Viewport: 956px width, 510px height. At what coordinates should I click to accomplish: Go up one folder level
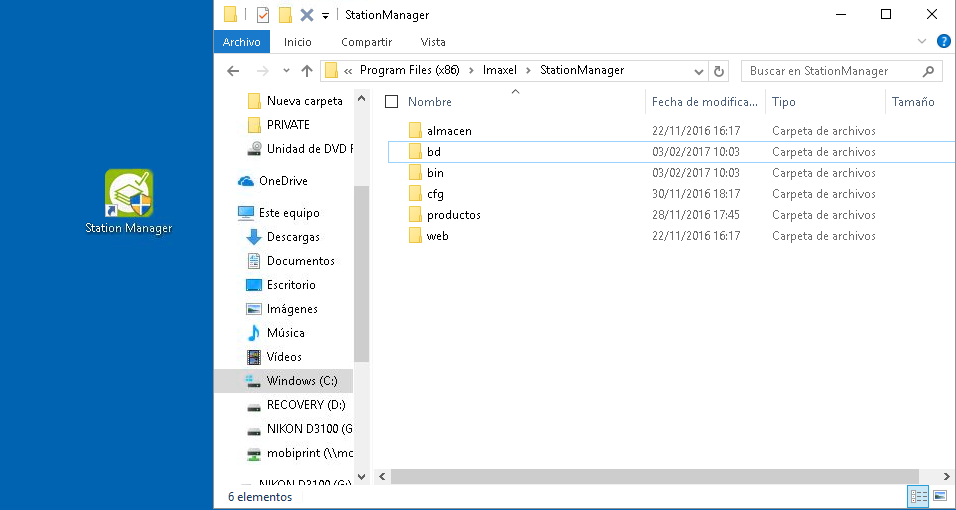307,71
